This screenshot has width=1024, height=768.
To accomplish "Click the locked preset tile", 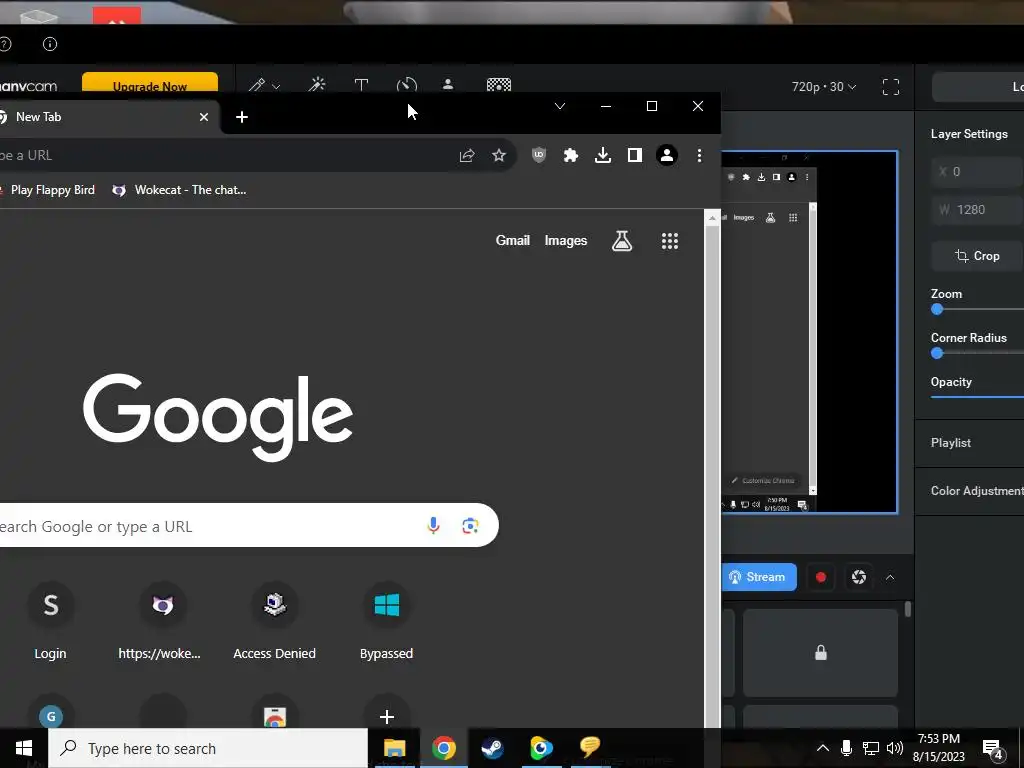I will [x=820, y=653].
